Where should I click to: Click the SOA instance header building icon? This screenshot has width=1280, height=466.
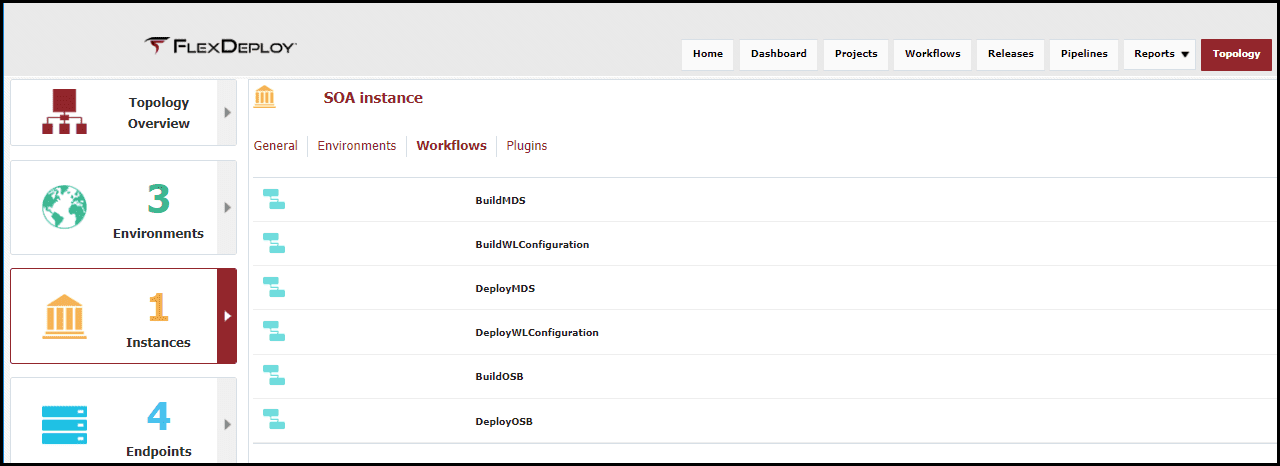265,97
